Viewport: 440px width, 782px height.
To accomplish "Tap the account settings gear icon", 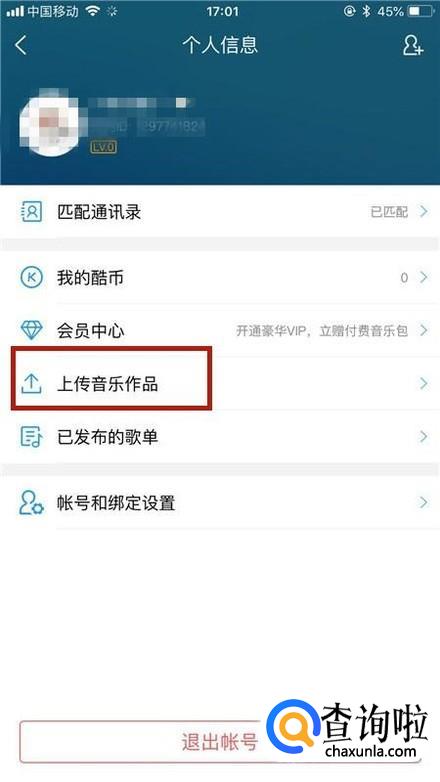I will 31,502.
